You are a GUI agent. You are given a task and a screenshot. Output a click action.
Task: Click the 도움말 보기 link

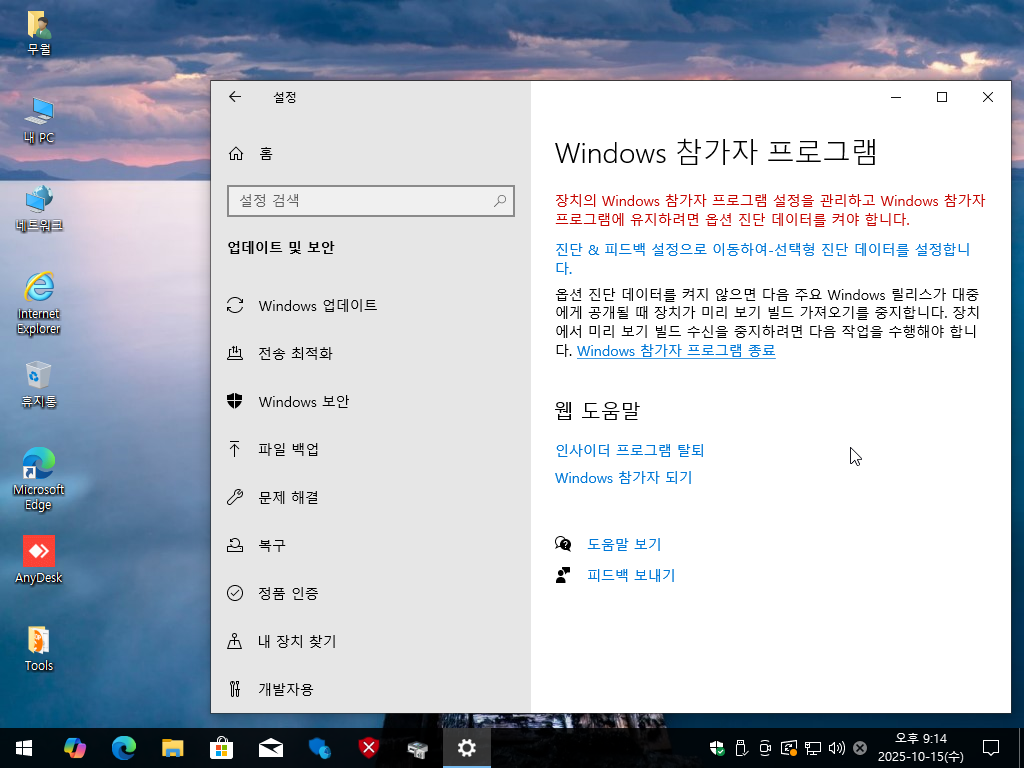click(624, 544)
